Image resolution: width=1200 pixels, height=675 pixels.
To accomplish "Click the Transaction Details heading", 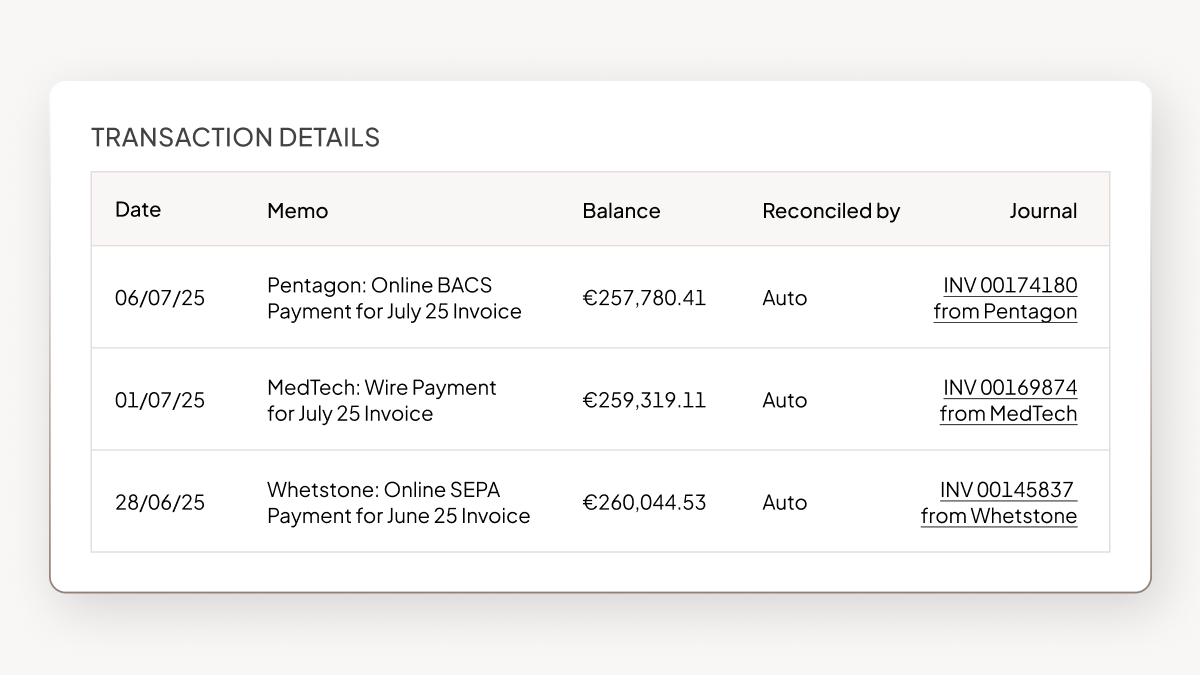I will pyautogui.click(x=235, y=137).
